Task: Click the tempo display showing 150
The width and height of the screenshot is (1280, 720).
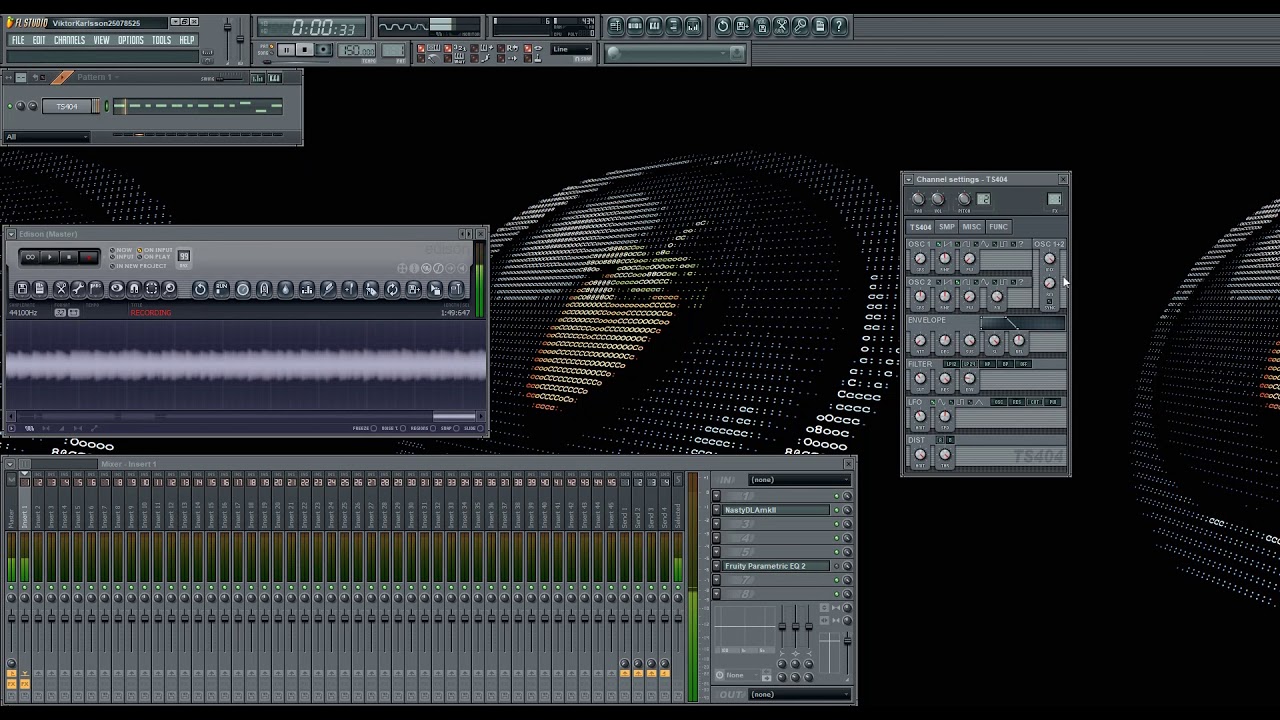Action: click(357, 50)
